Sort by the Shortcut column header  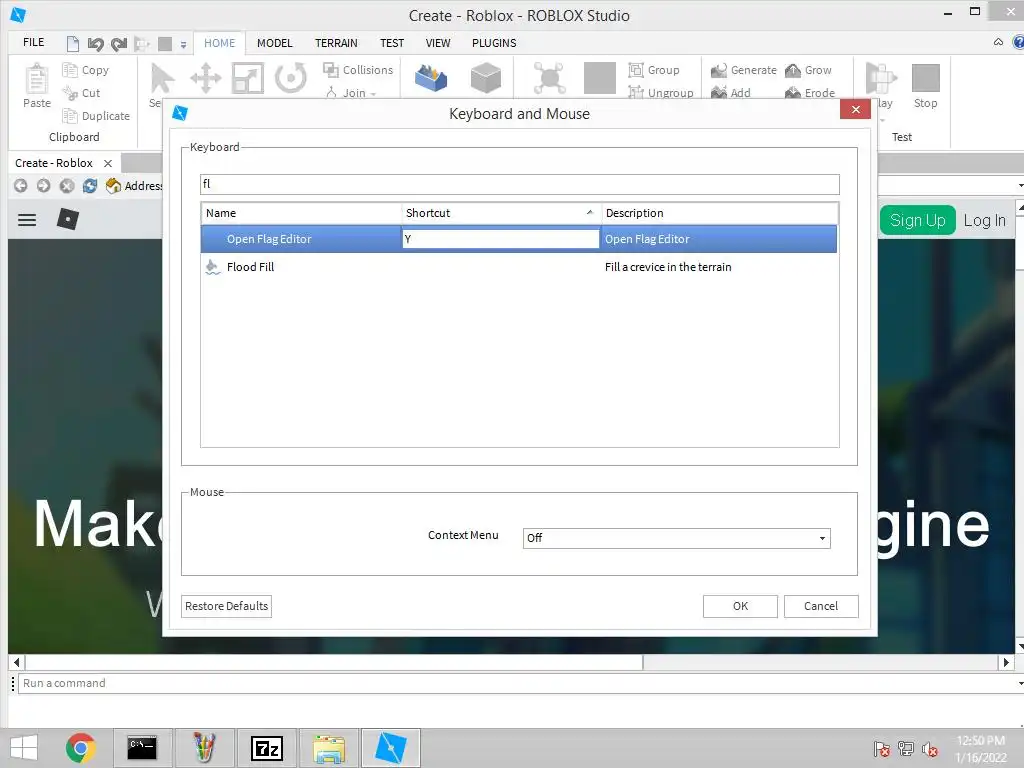(501, 213)
